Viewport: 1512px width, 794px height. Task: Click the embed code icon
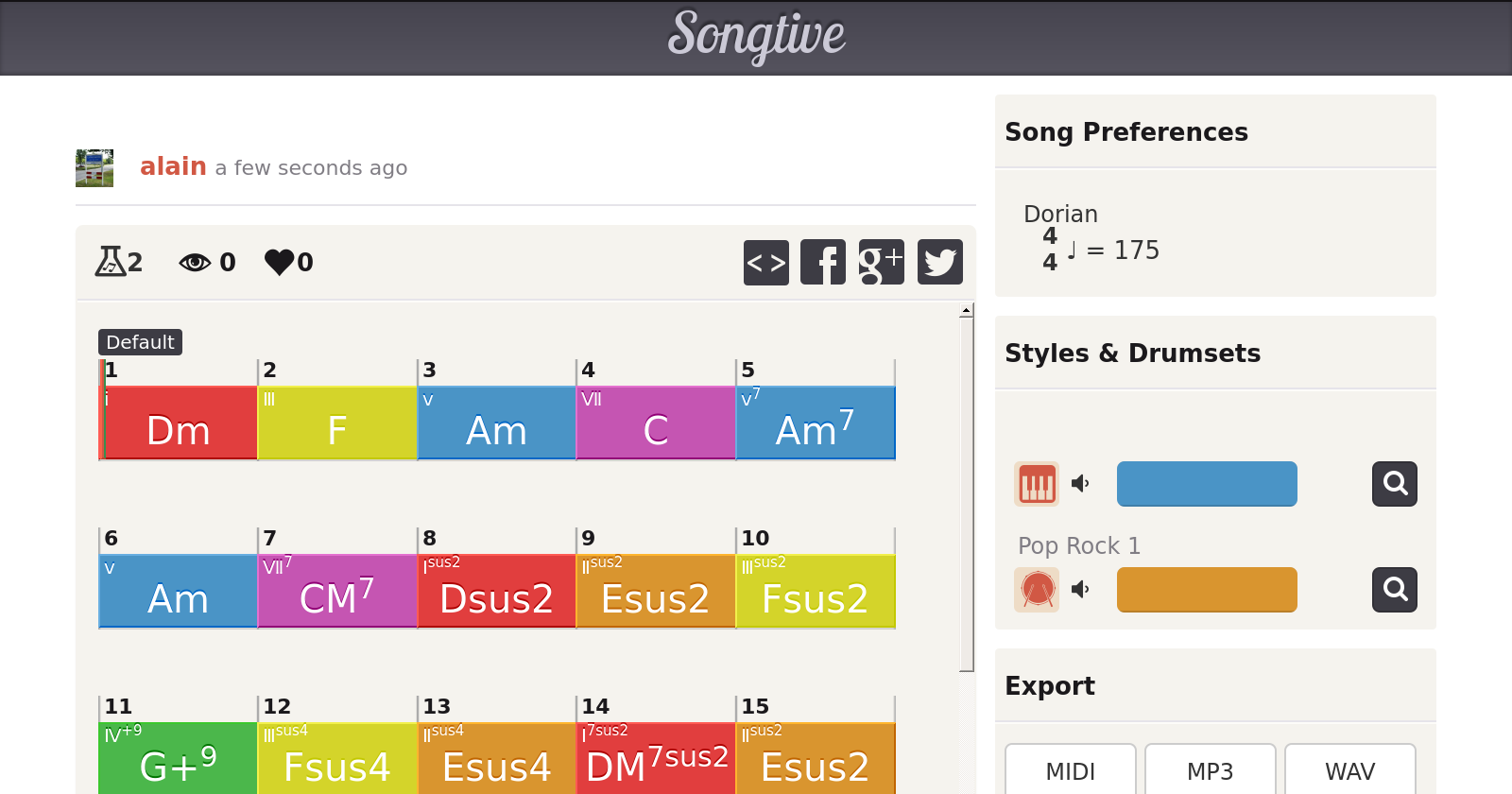(x=766, y=262)
